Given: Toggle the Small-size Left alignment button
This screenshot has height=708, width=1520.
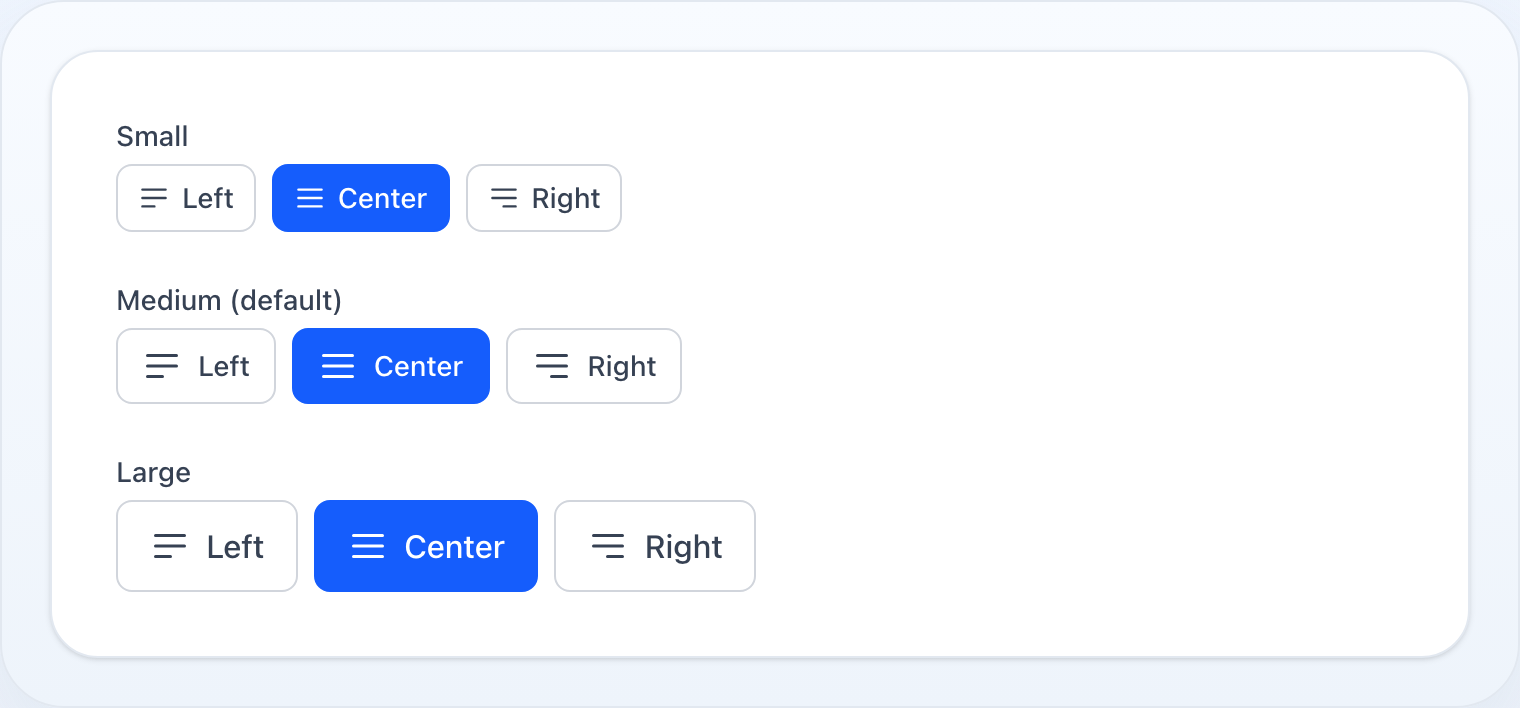Looking at the screenshot, I should tap(186, 198).
